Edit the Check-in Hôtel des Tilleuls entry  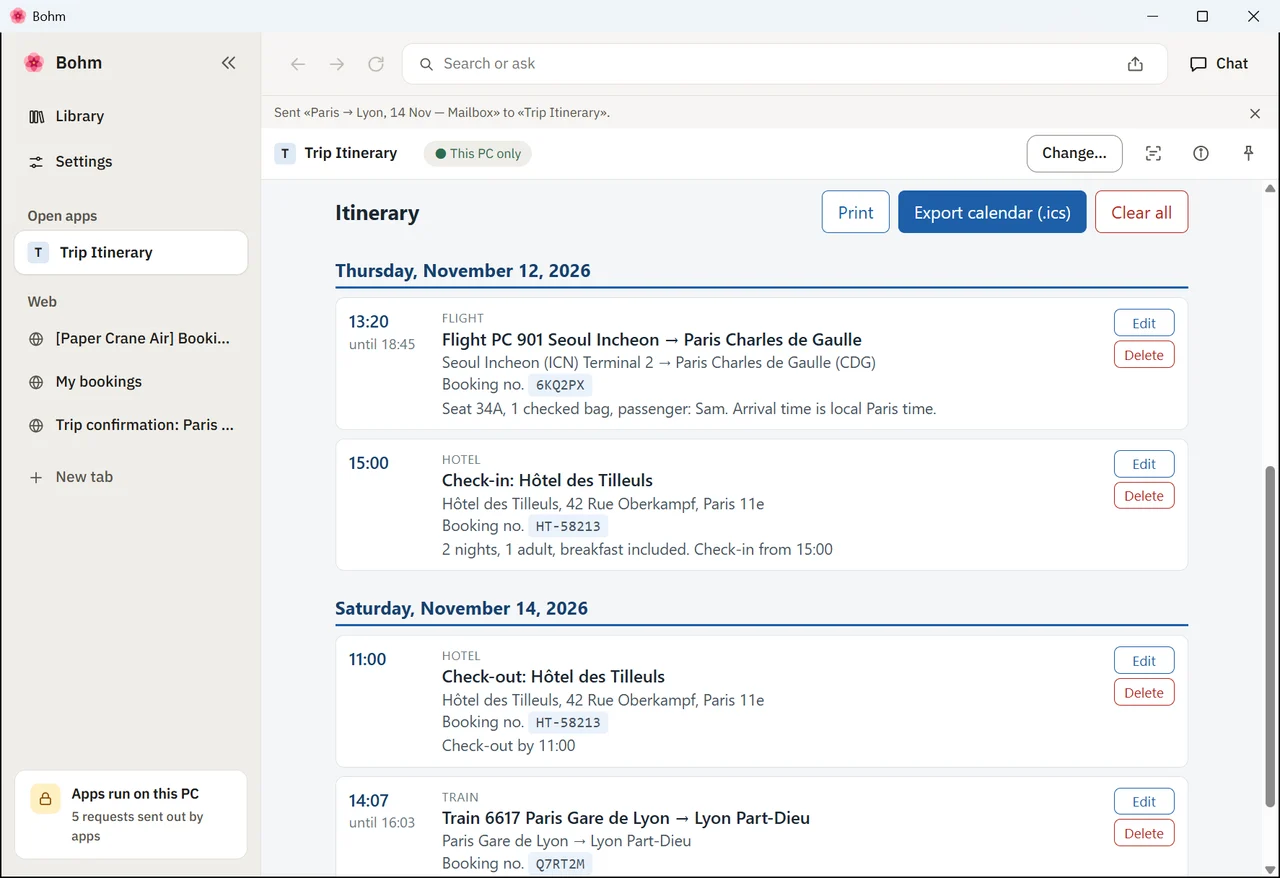point(1144,464)
